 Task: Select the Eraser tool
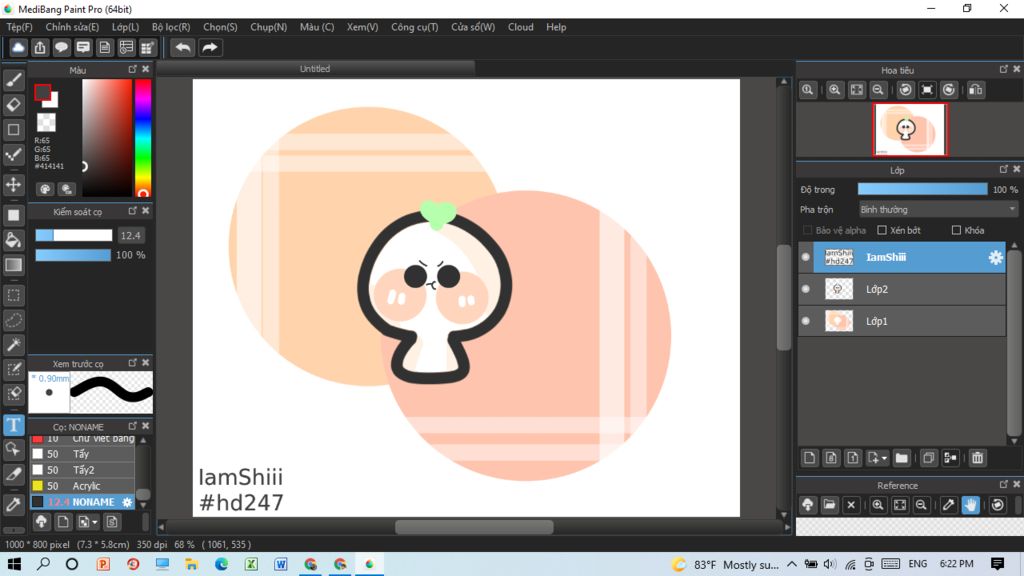[x=14, y=104]
